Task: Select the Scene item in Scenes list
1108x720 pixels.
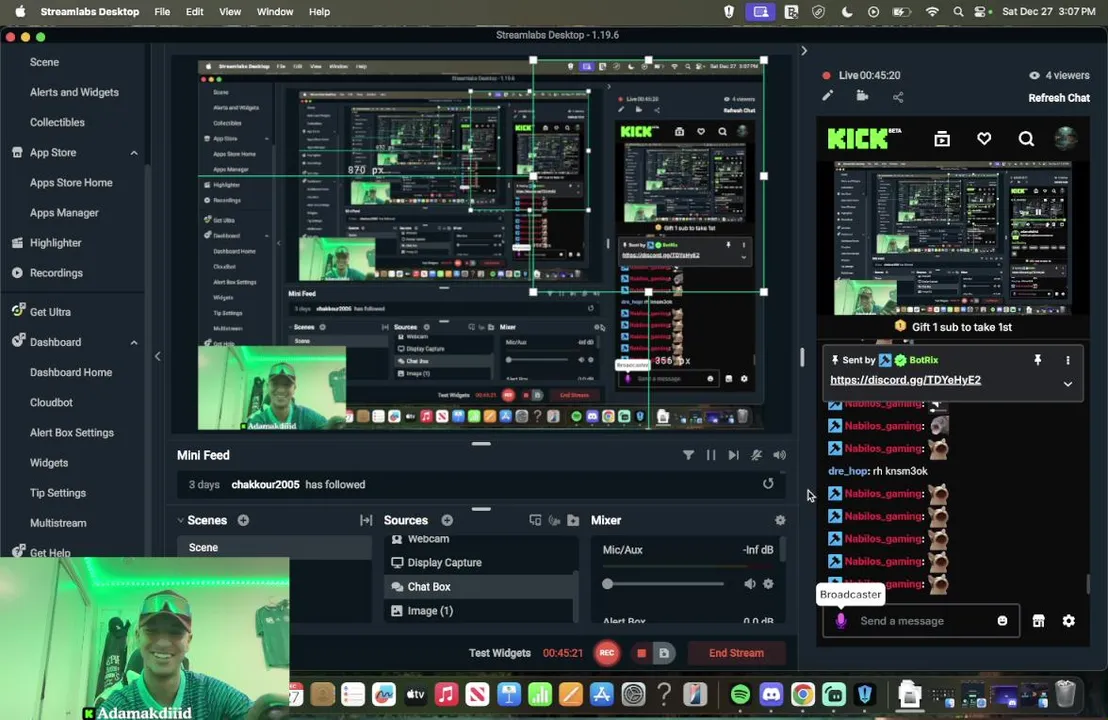Action: [274, 548]
